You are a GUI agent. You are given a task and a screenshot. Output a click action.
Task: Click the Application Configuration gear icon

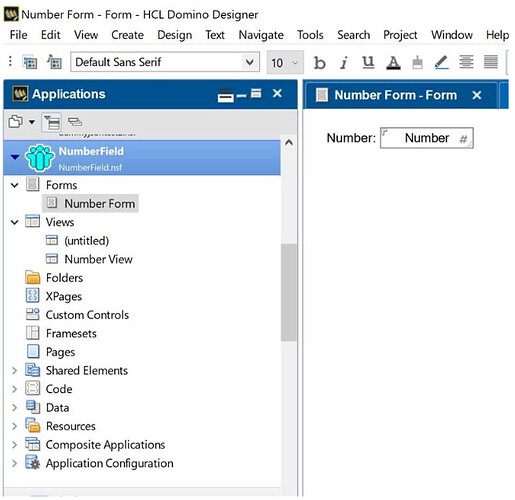[33, 463]
